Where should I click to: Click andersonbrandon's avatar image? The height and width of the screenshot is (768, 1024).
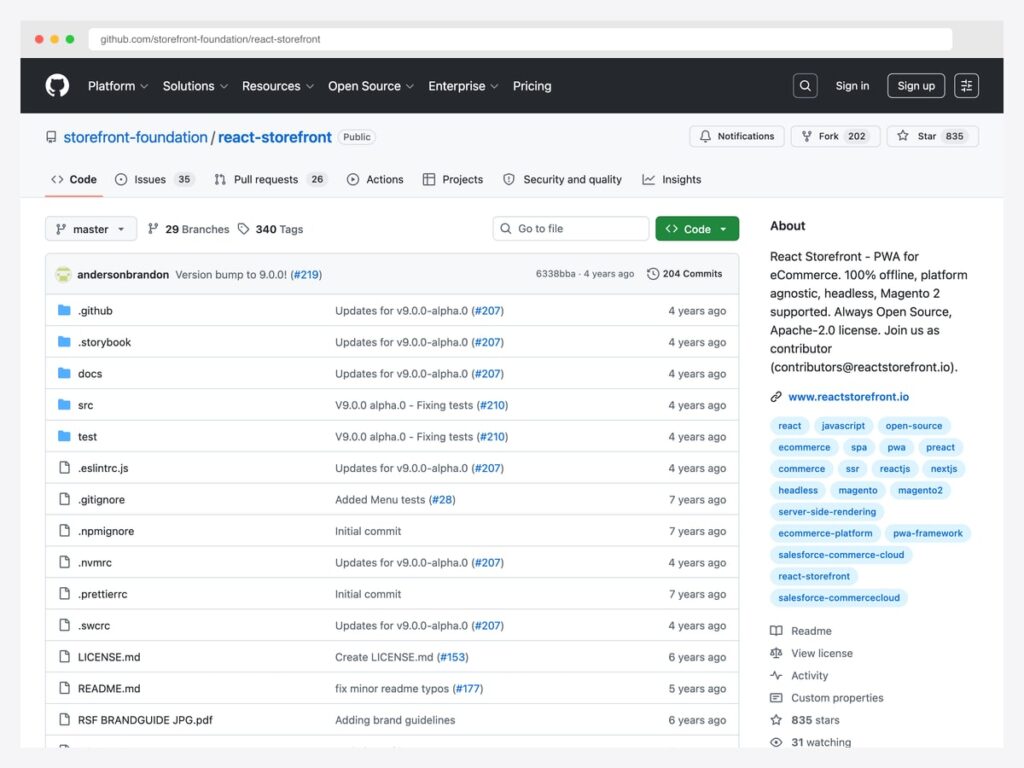tap(63, 274)
